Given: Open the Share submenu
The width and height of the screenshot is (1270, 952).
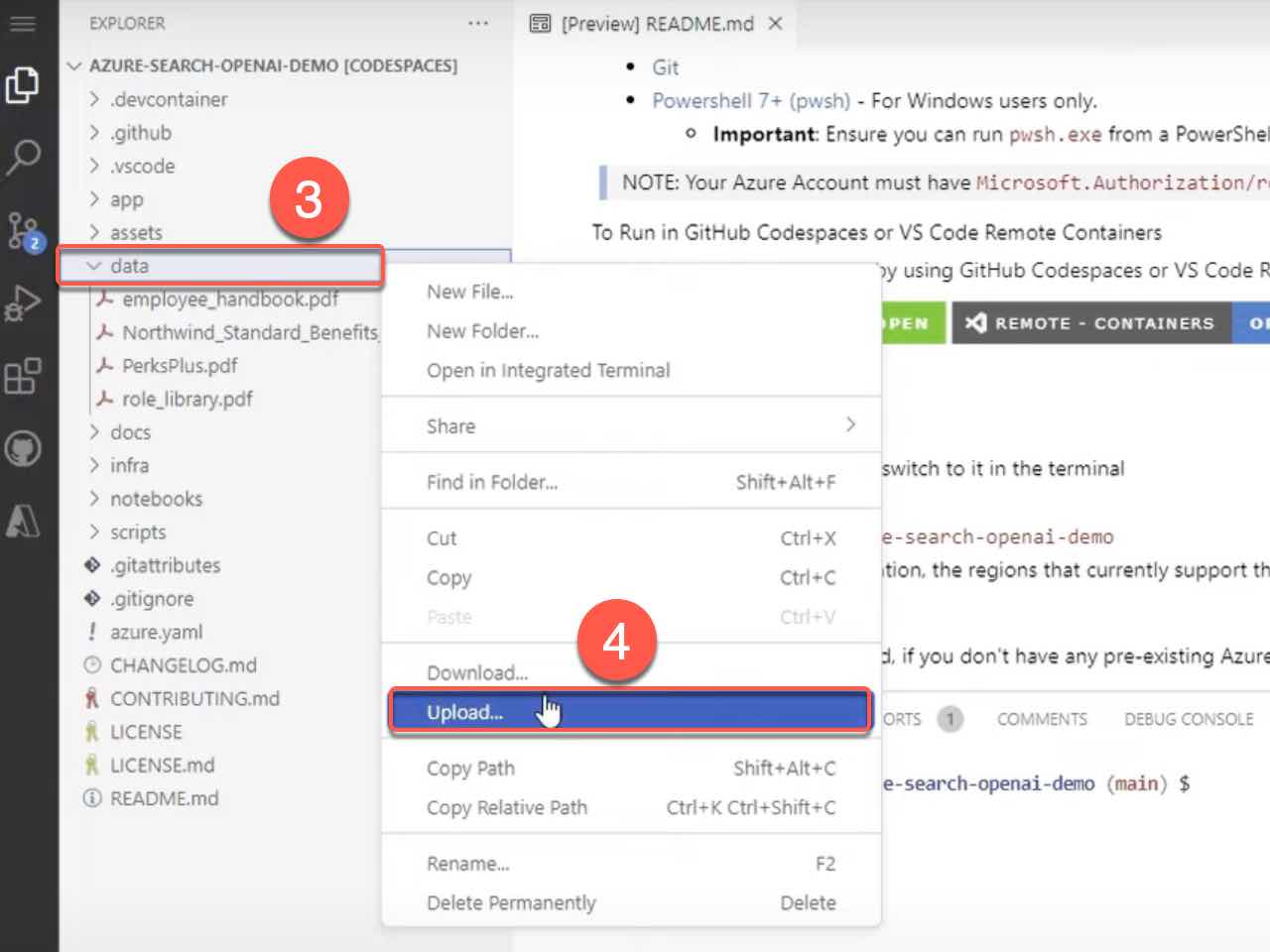Looking at the screenshot, I should click(x=631, y=425).
